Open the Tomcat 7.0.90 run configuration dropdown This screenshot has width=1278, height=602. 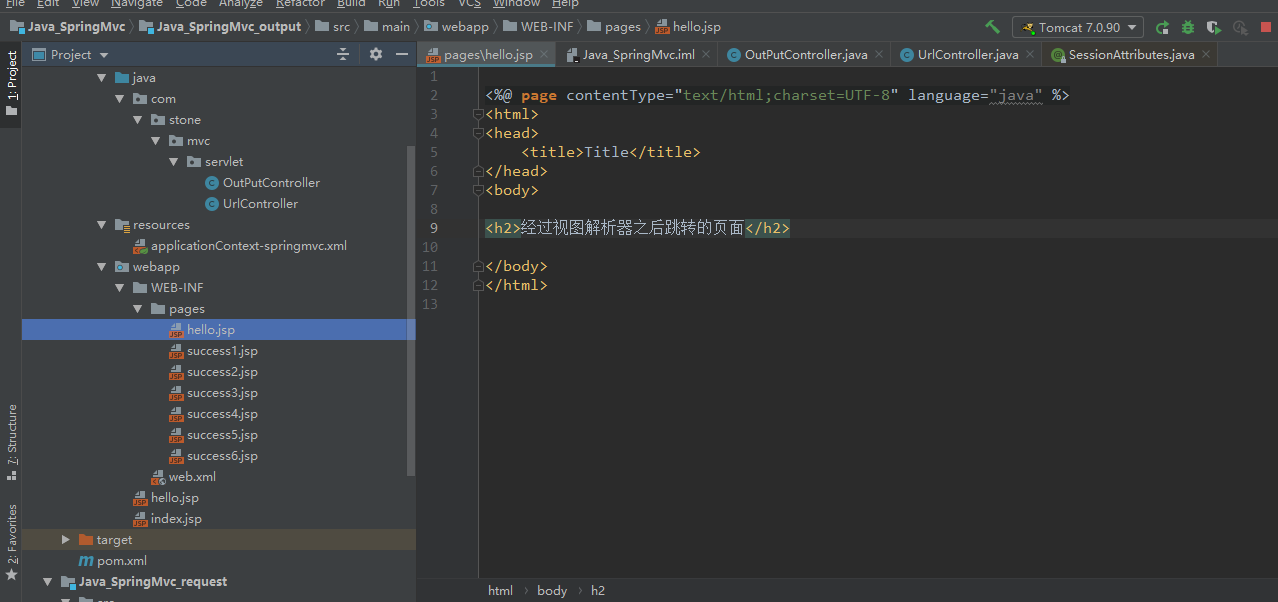(x=1078, y=27)
